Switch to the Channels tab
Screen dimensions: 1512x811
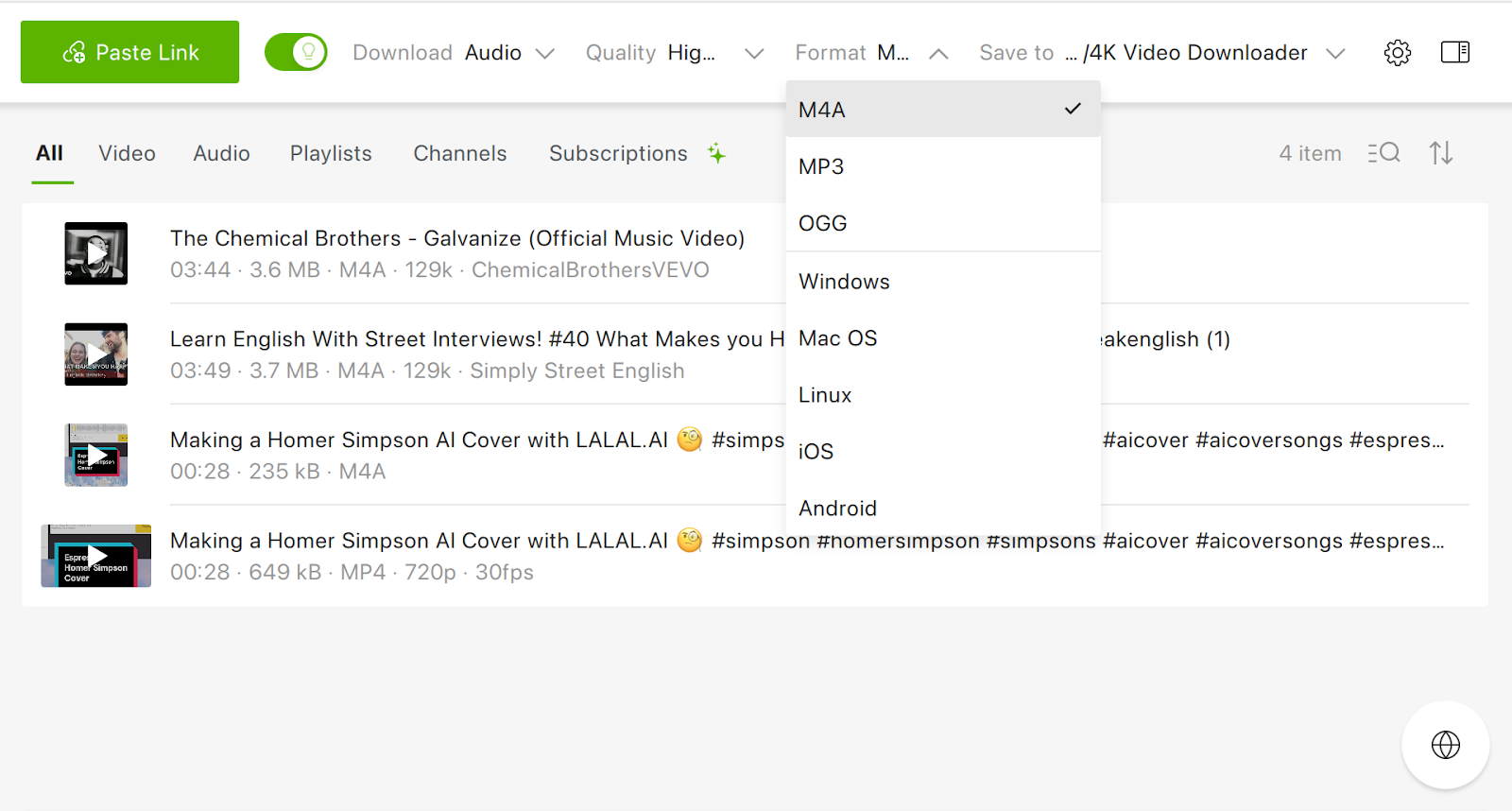point(460,153)
